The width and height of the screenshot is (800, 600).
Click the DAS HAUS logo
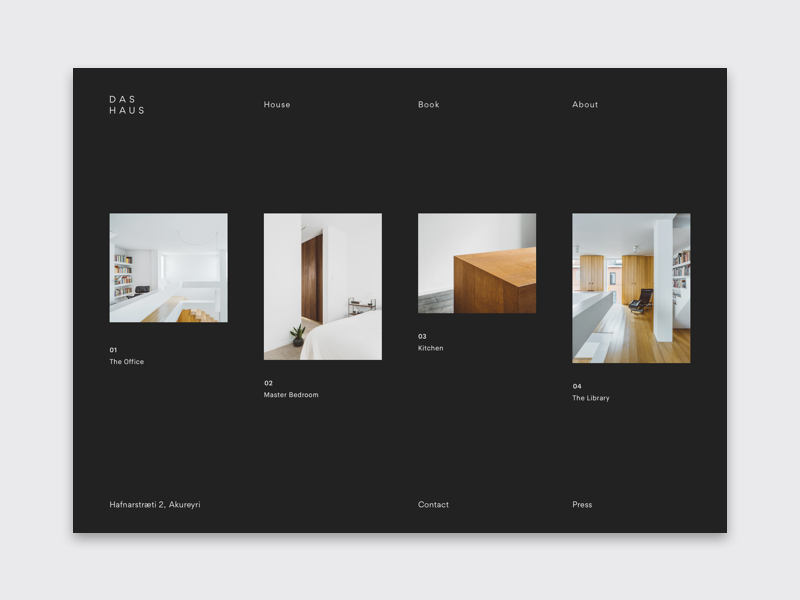127,105
